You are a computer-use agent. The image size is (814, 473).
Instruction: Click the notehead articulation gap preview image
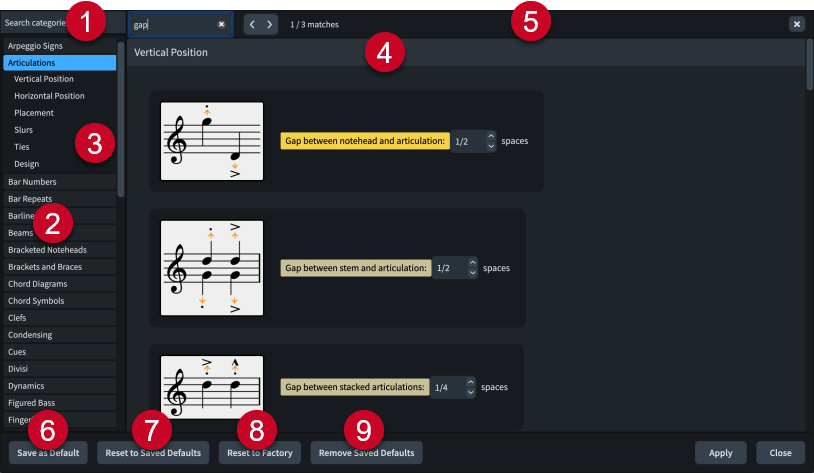tap(212, 141)
